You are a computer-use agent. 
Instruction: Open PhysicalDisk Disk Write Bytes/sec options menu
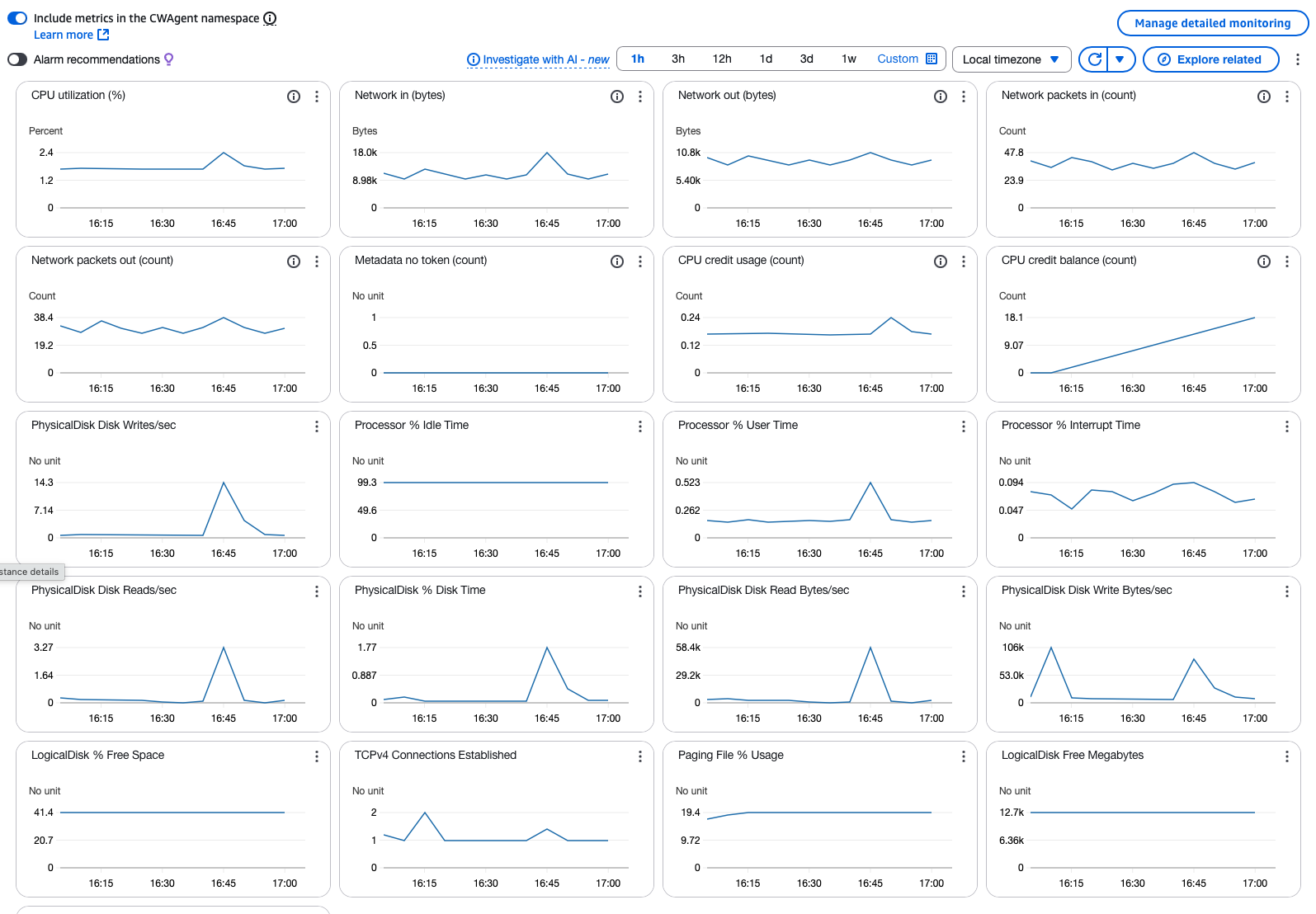(x=1287, y=591)
